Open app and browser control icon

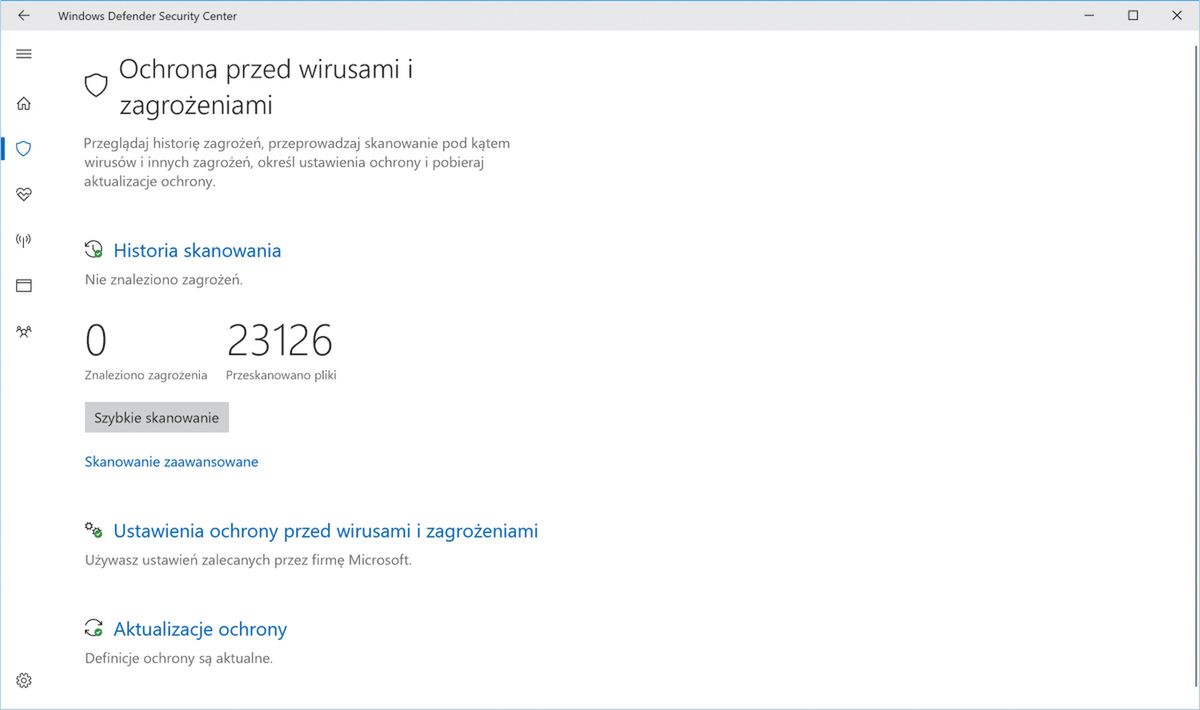(24, 286)
